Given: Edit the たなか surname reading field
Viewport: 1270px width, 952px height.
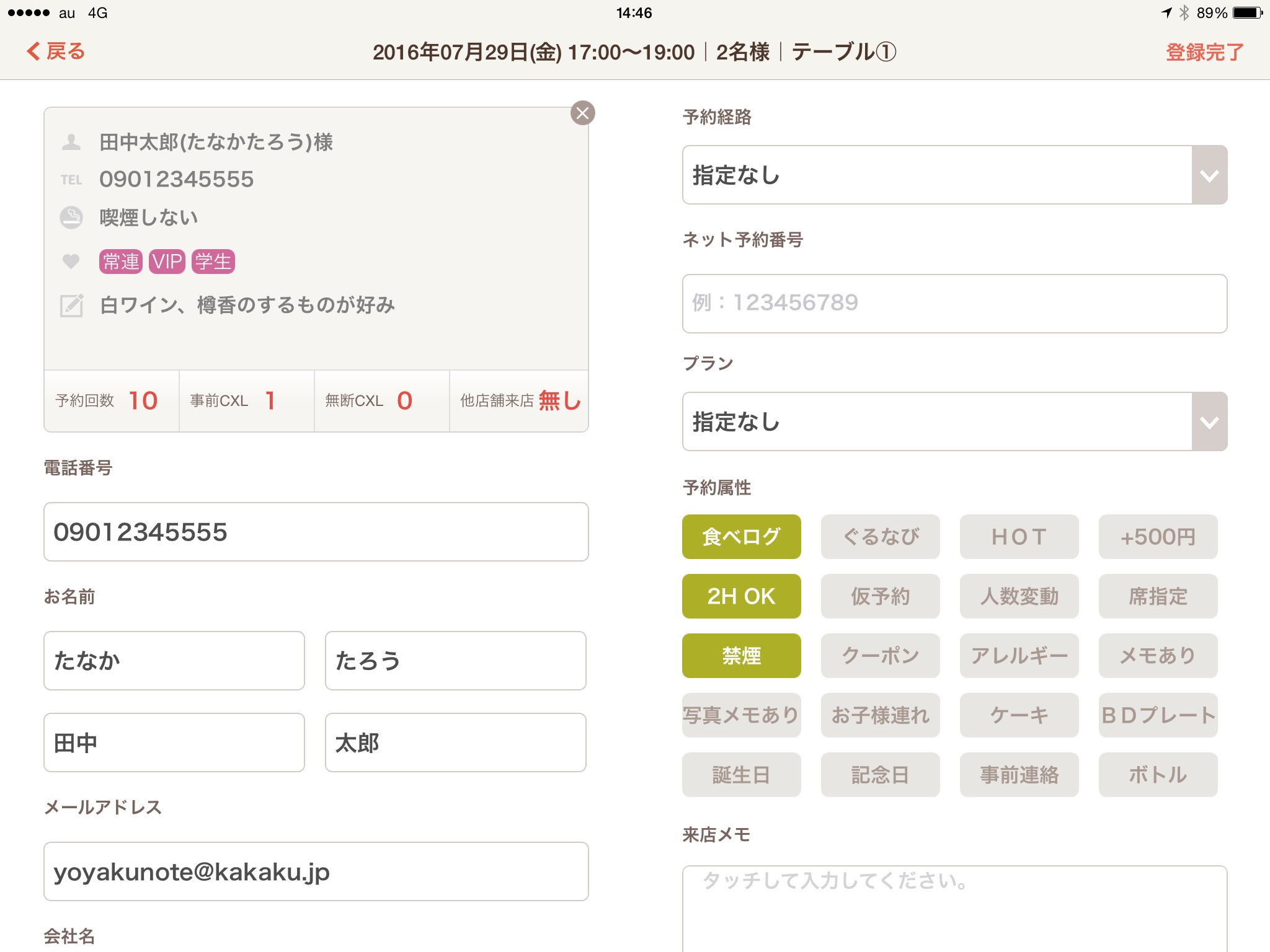Looking at the screenshot, I should (x=174, y=661).
